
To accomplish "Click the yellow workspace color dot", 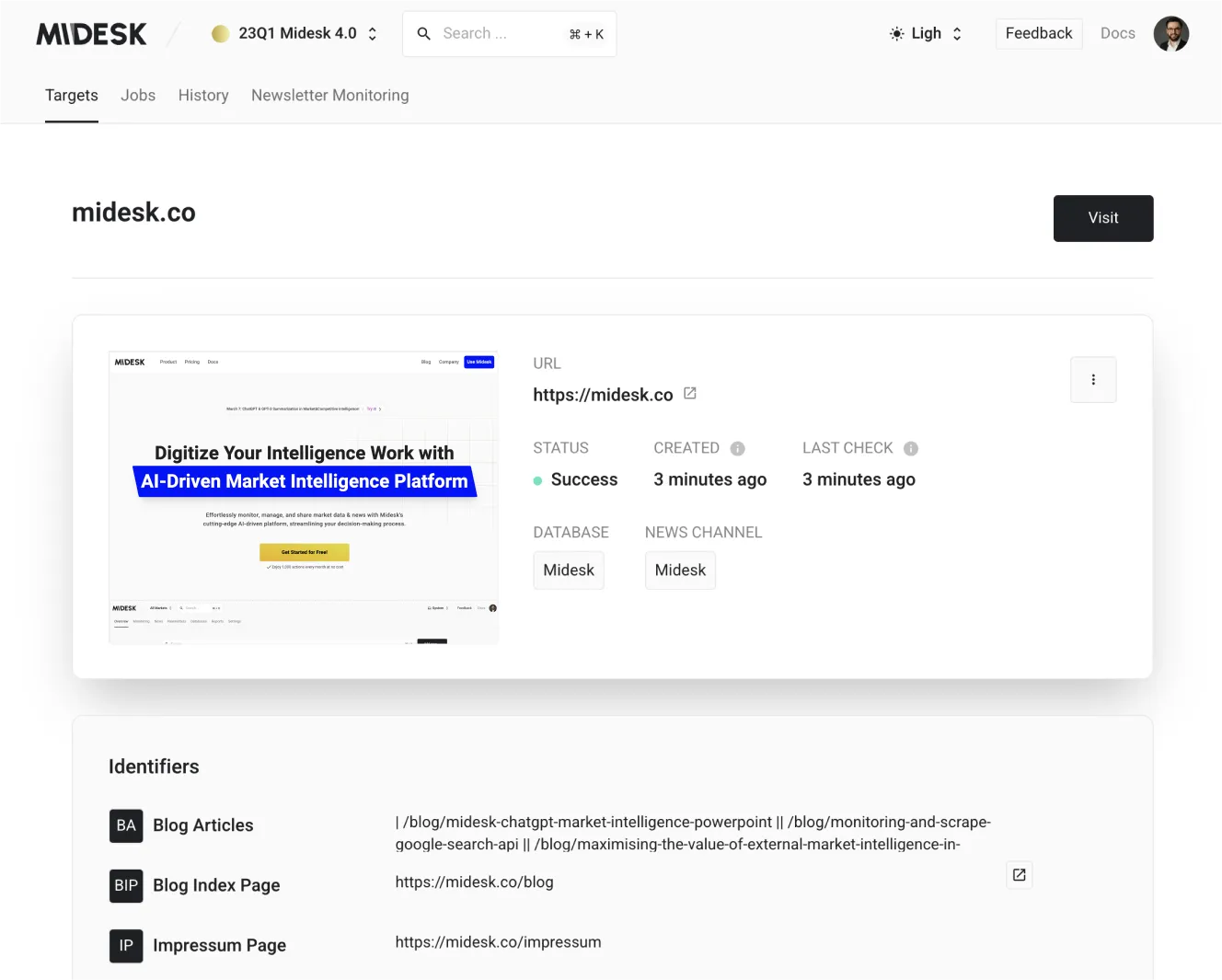I will point(221,34).
